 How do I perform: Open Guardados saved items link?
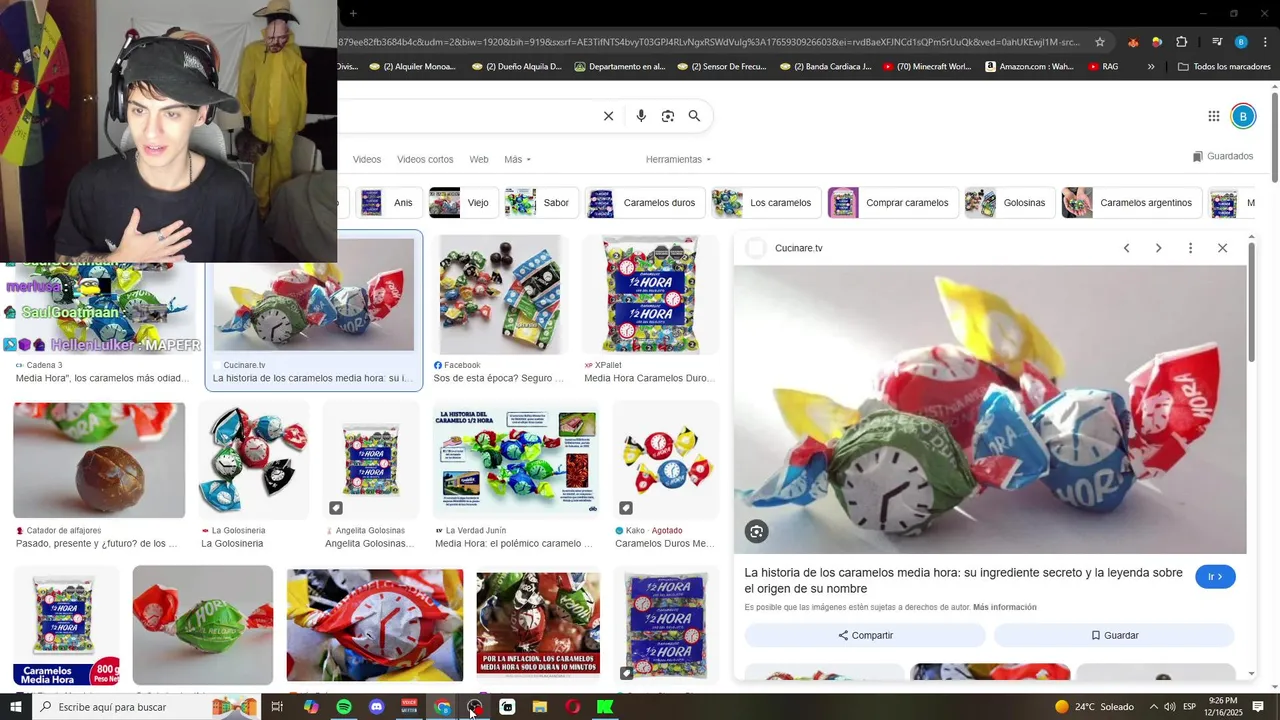point(1223,157)
